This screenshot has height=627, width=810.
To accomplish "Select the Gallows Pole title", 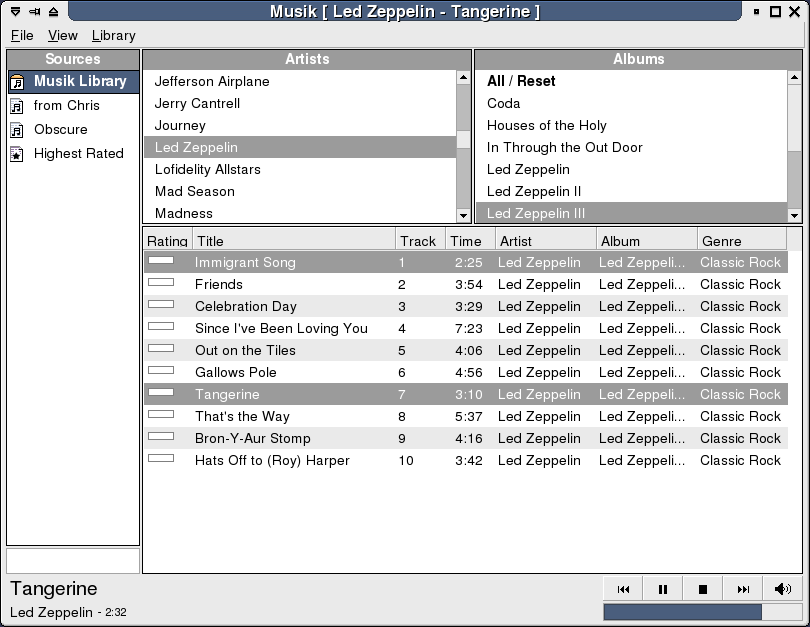I will pyautogui.click(x=236, y=372).
